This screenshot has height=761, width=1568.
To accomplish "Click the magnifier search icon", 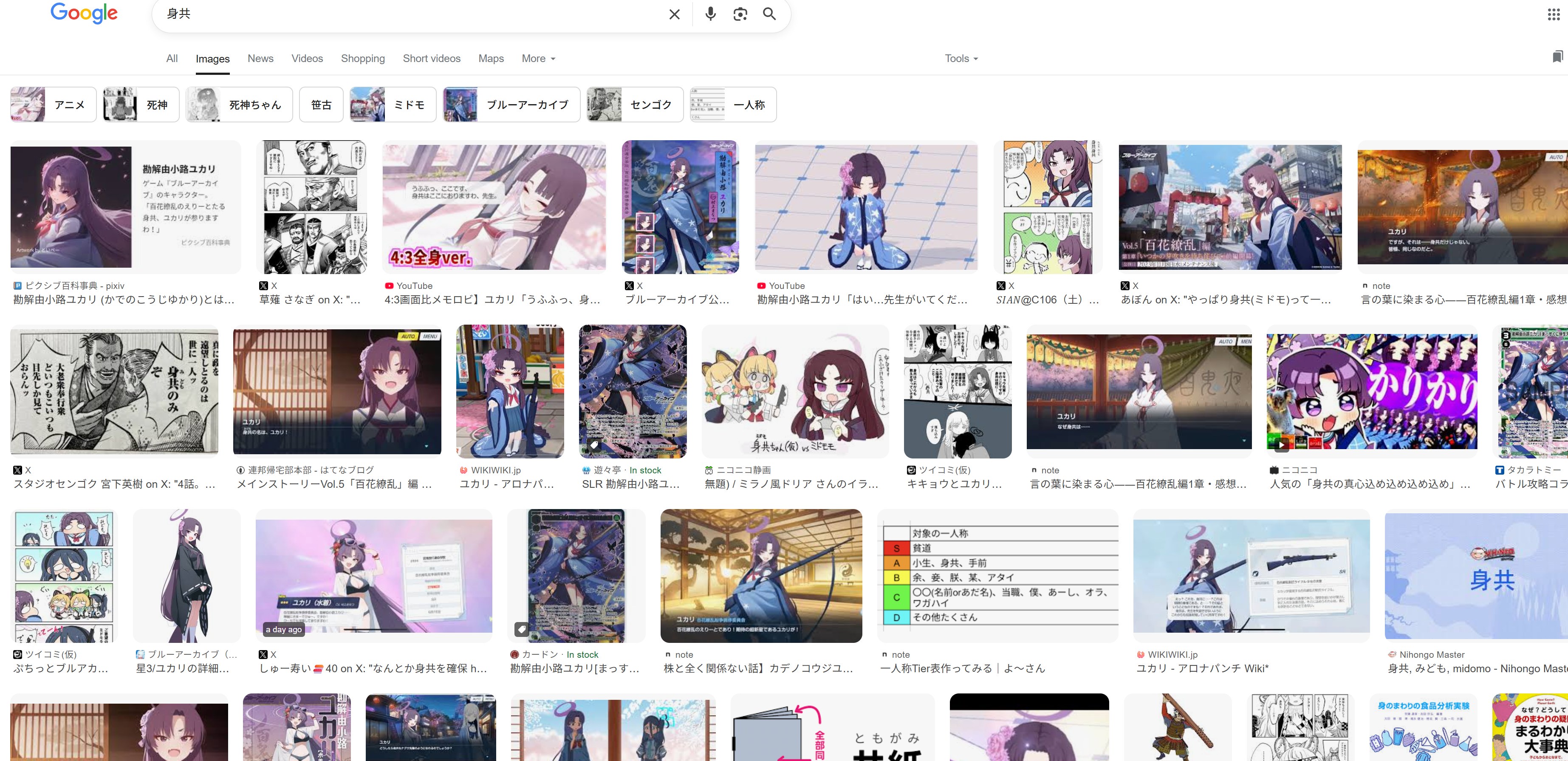I will coord(769,14).
